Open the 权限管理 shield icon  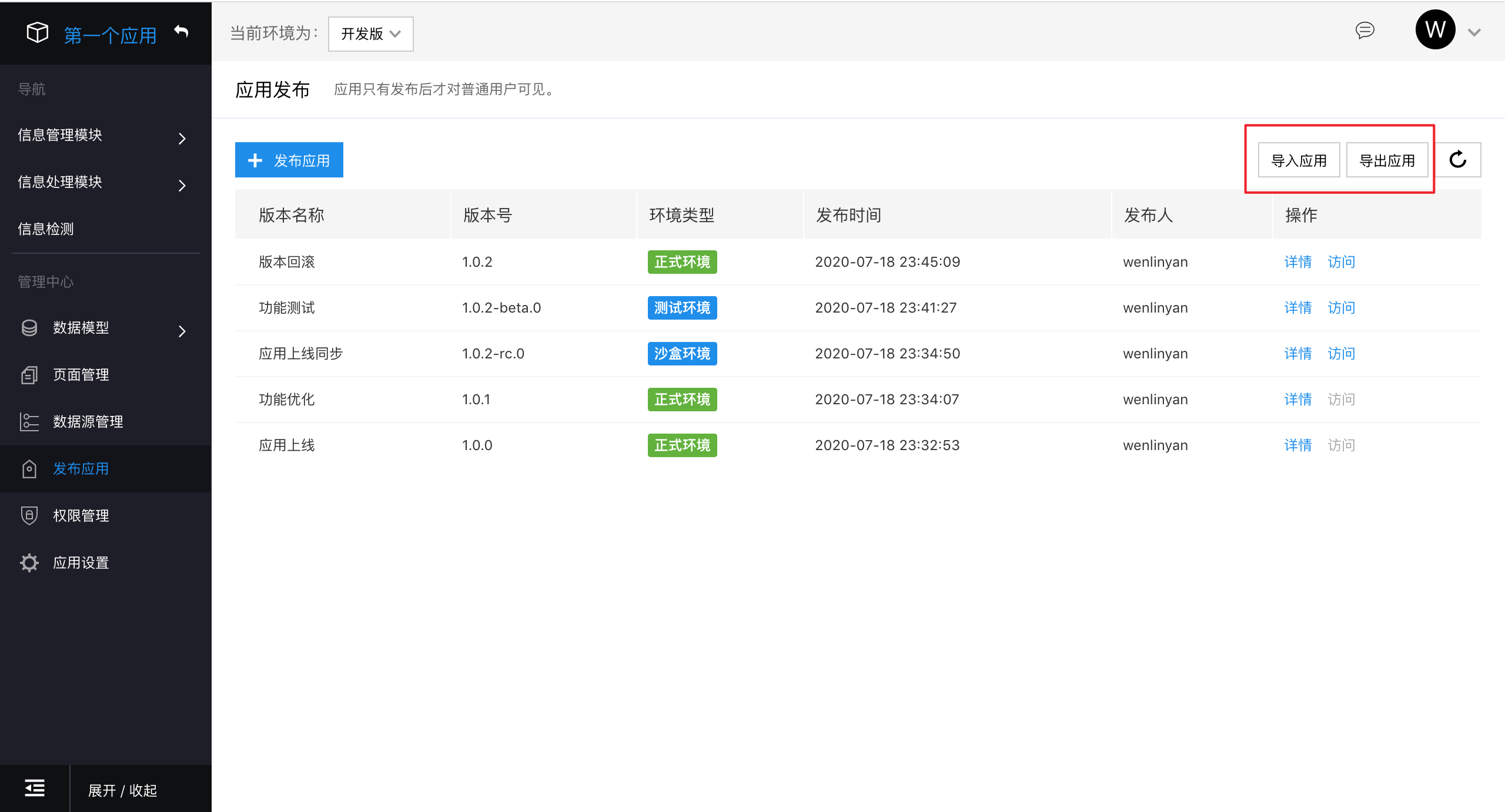29,515
